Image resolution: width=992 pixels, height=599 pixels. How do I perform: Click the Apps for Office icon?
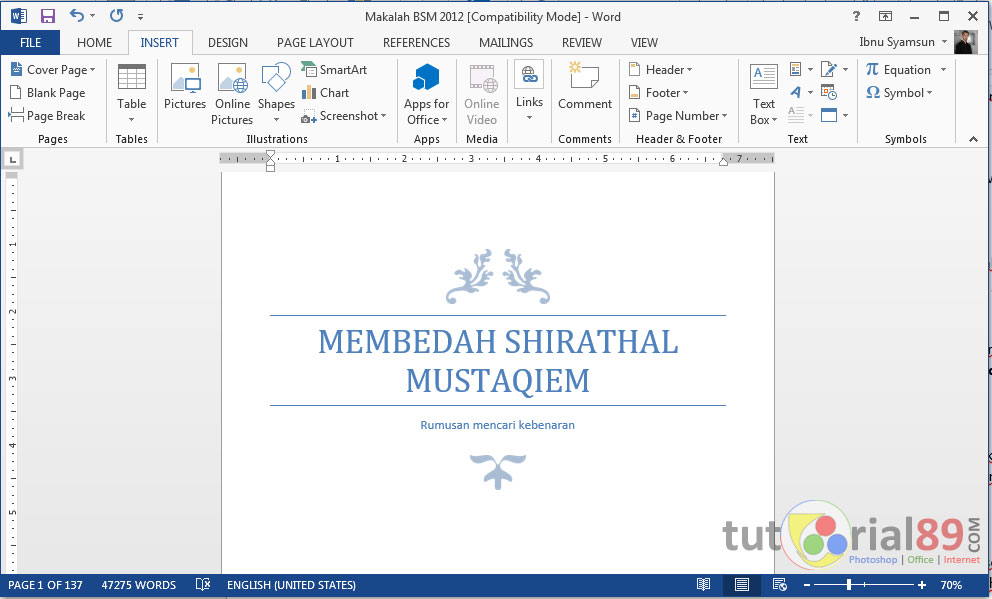(x=426, y=78)
